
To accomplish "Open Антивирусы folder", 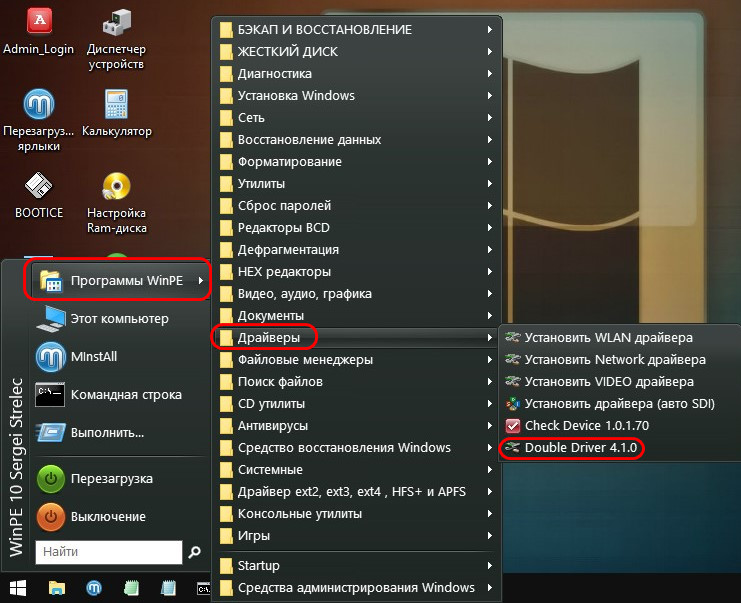I will click(357, 426).
